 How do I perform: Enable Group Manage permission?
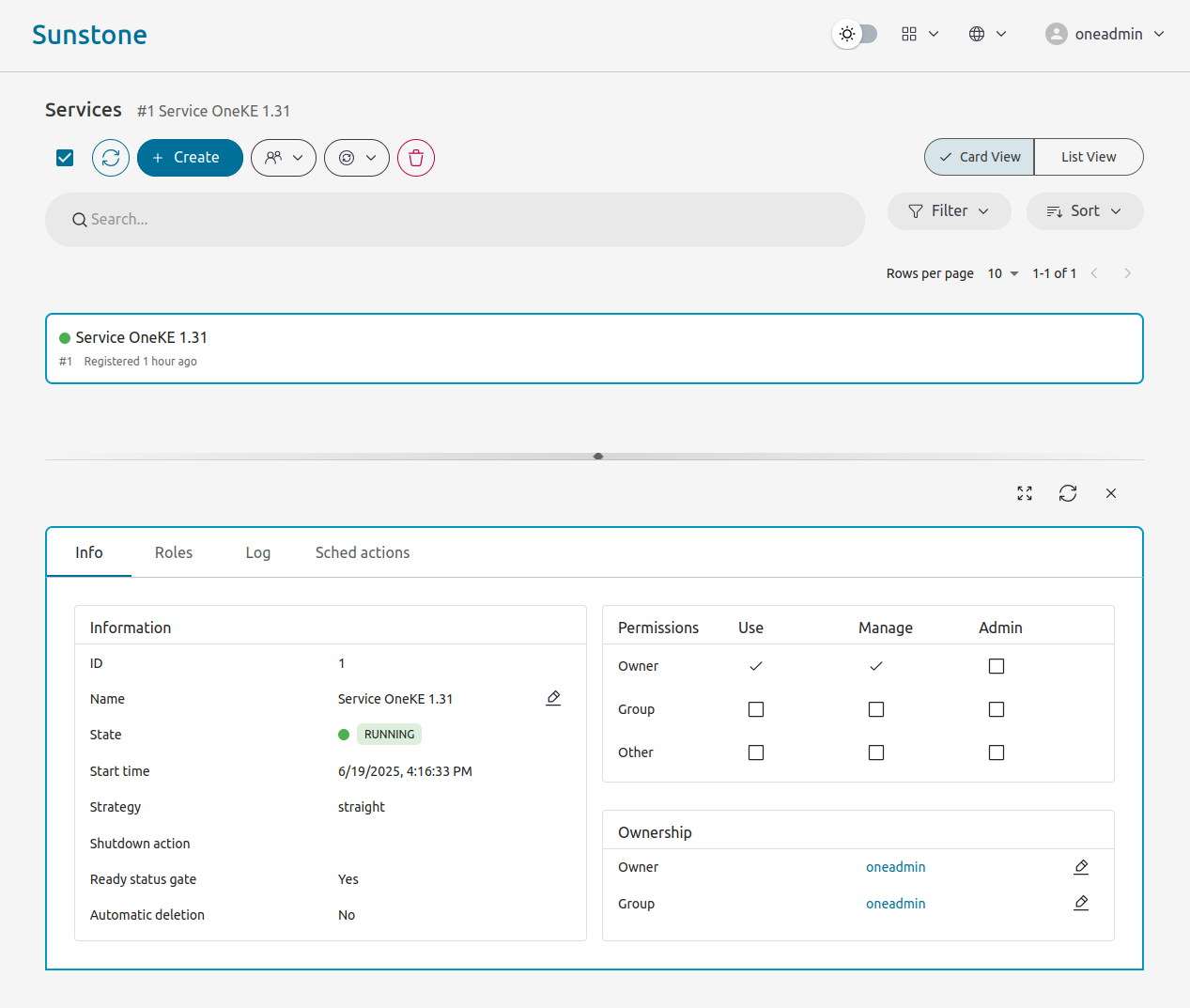(876, 709)
